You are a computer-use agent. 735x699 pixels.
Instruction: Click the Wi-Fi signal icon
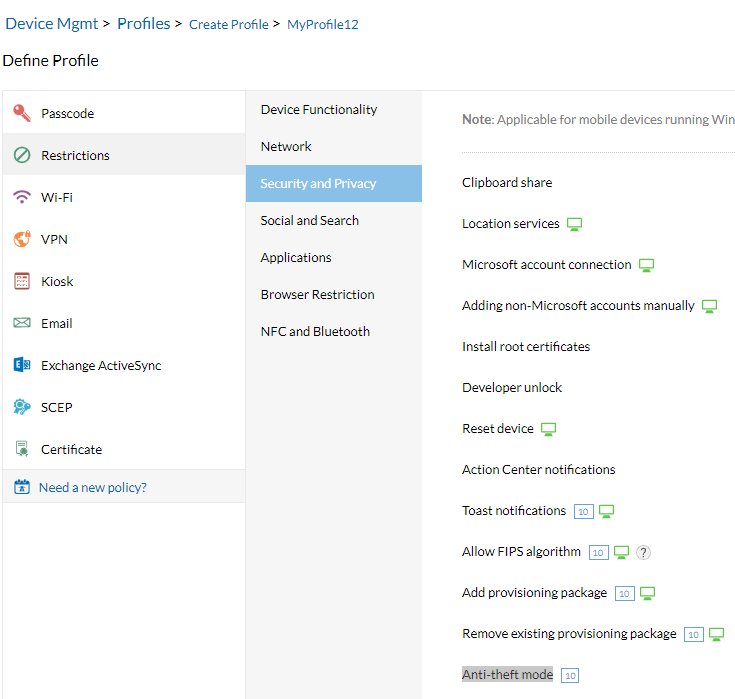(x=22, y=197)
